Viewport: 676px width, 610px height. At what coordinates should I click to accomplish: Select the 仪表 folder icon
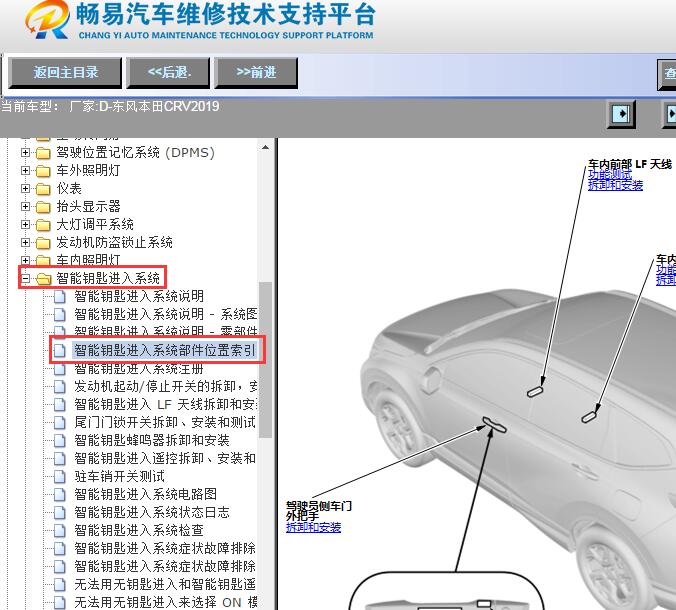(x=43, y=189)
